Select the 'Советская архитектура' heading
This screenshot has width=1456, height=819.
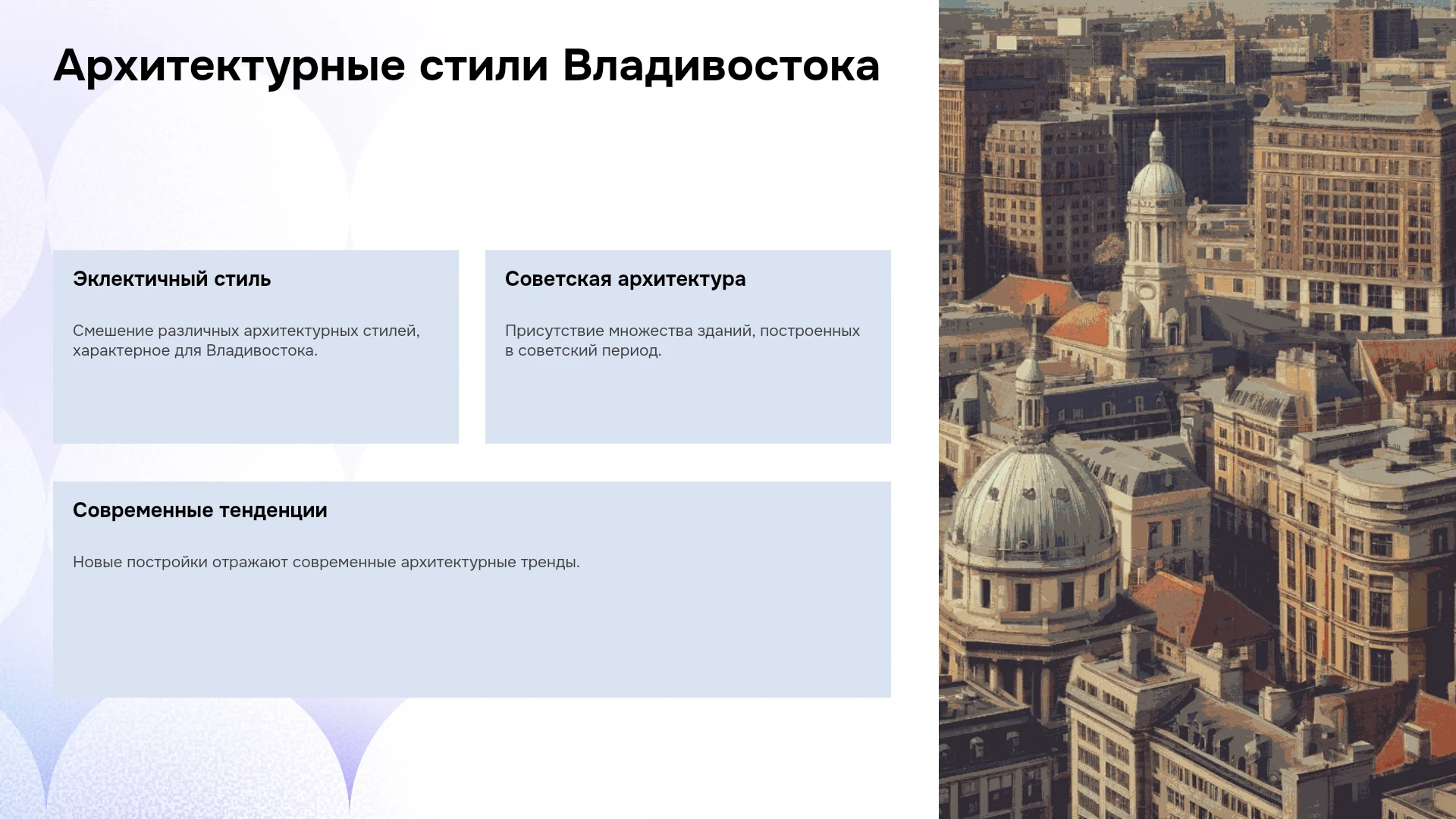pos(625,279)
